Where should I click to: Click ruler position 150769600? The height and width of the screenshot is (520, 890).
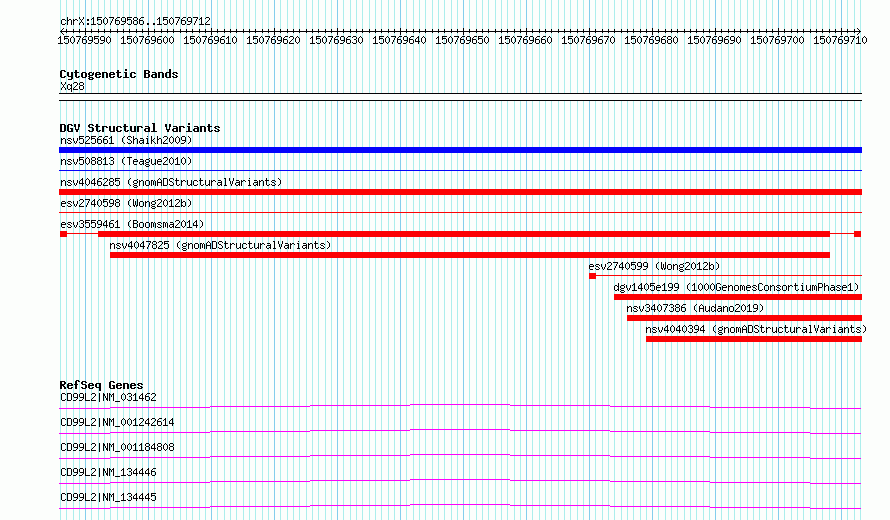pos(148,40)
